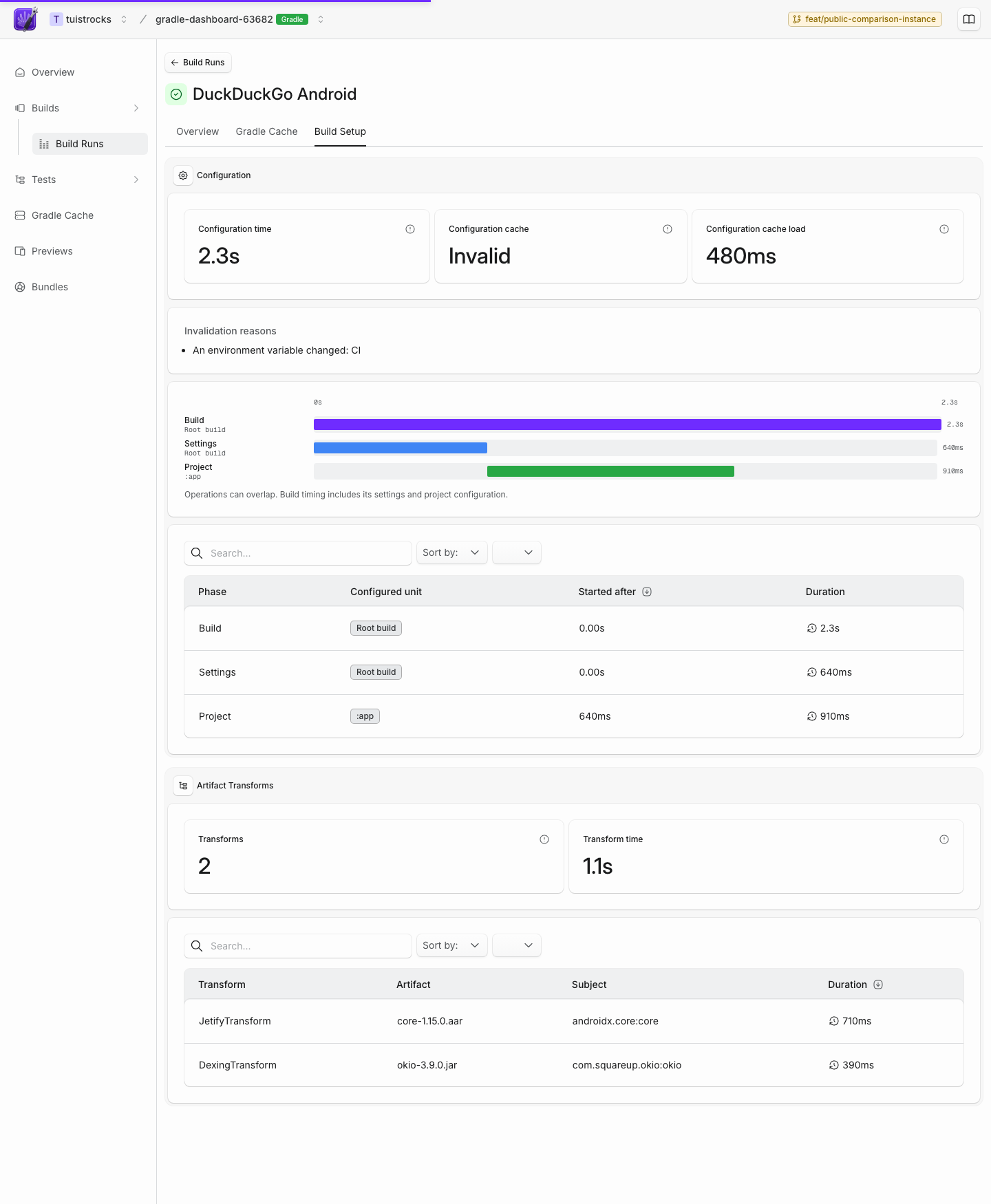Viewport: 991px width, 1204px height.
Task: Click the green success status icon
Action: (176, 94)
